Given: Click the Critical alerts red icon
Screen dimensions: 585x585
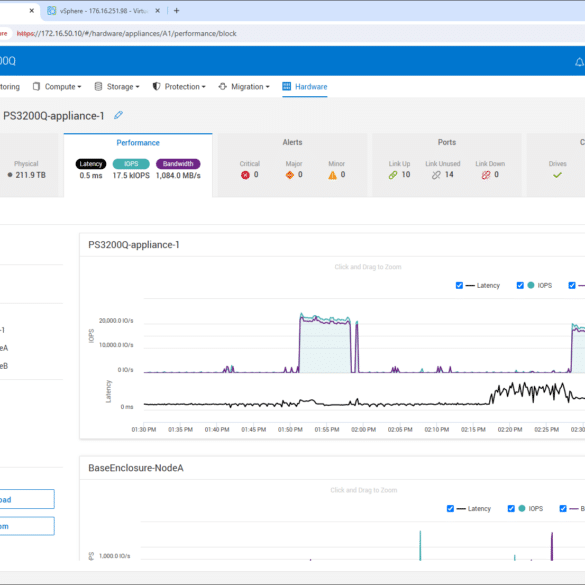Looking at the screenshot, I should [245, 175].
